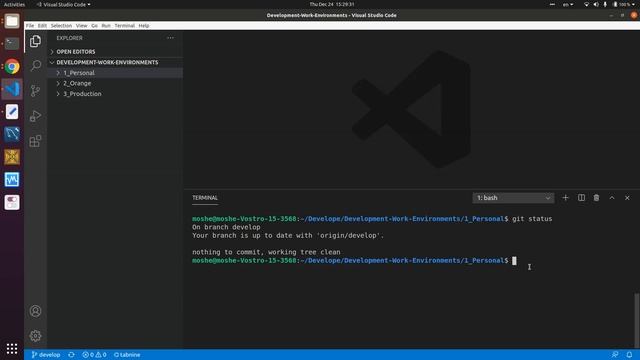Open the Edit menu
Viewport: 640px width, 360px height.
tap(42, 26)
